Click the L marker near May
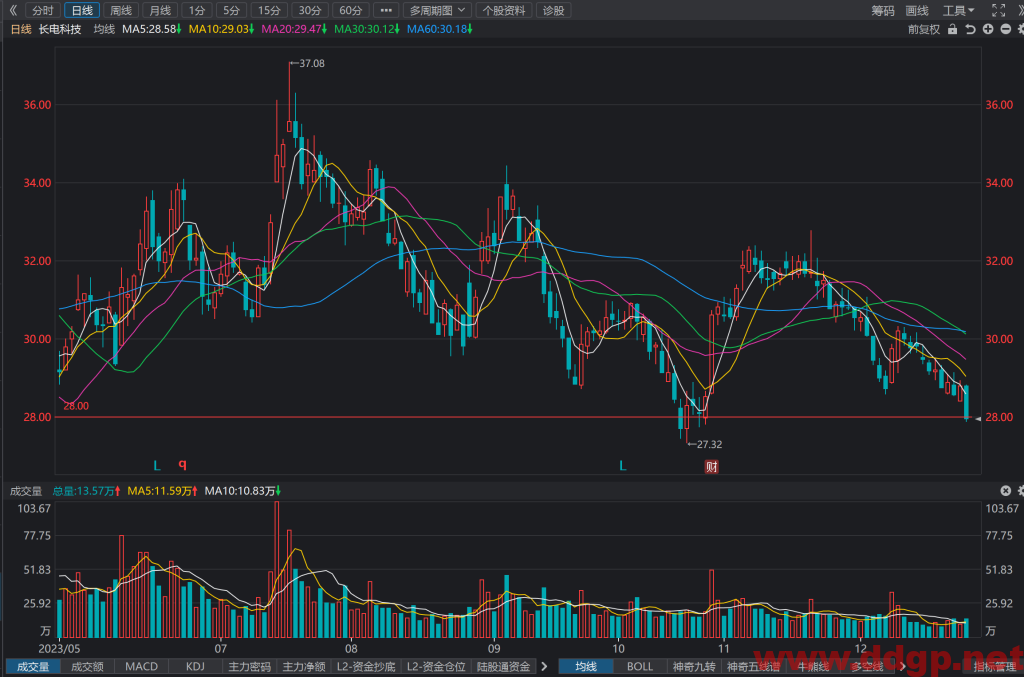 coord(157,465)
